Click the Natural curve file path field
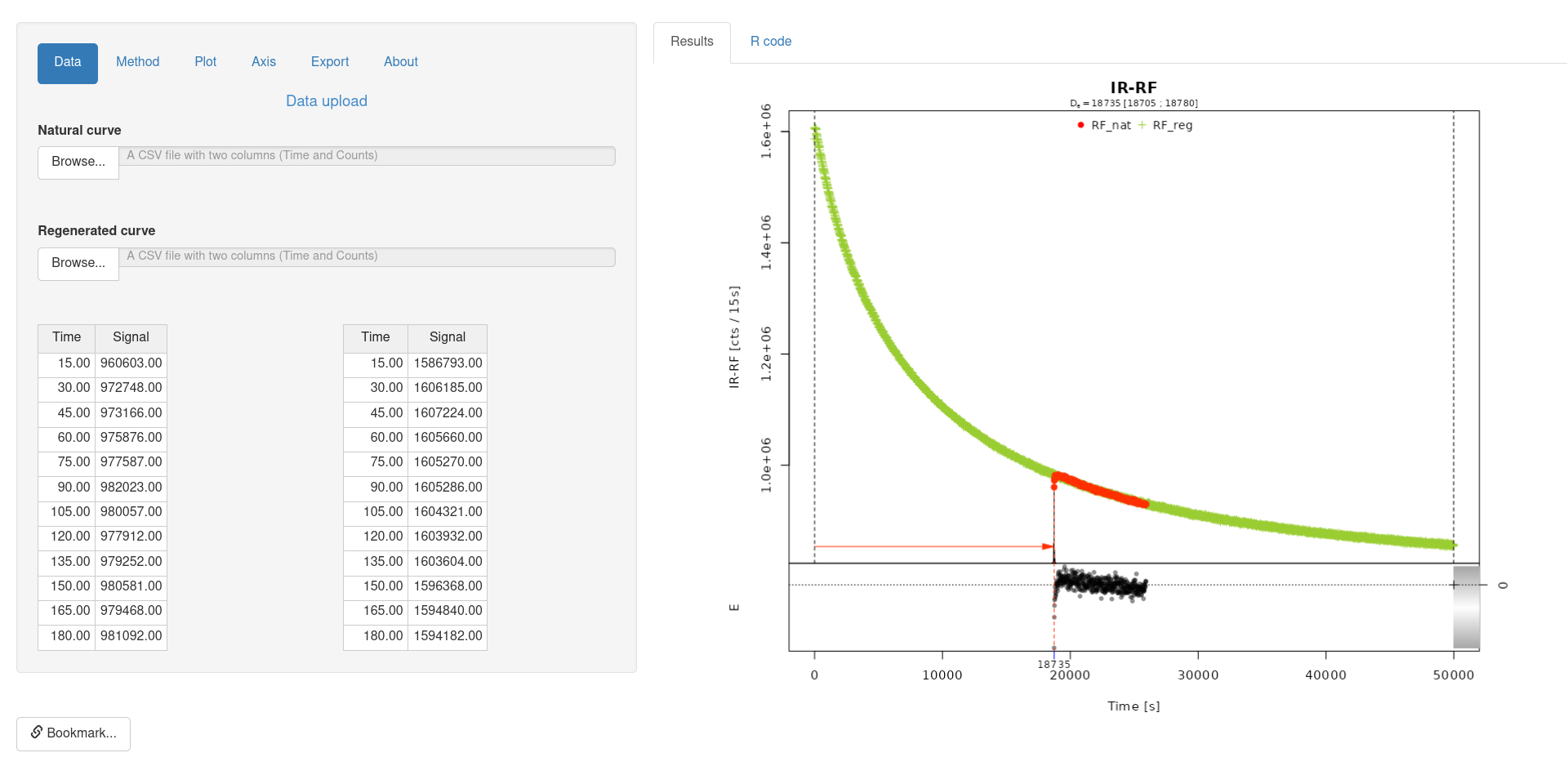Image resolution: width=1568 pixels, height=775 pixels. [367, 156]
